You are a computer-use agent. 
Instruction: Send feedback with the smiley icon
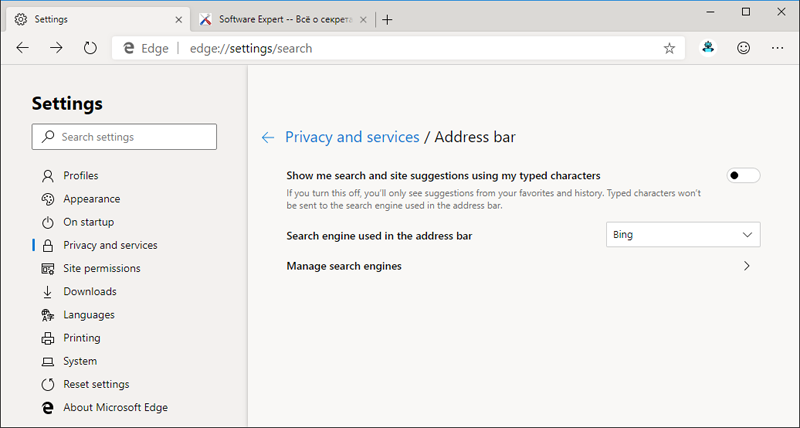click(743, 48)
